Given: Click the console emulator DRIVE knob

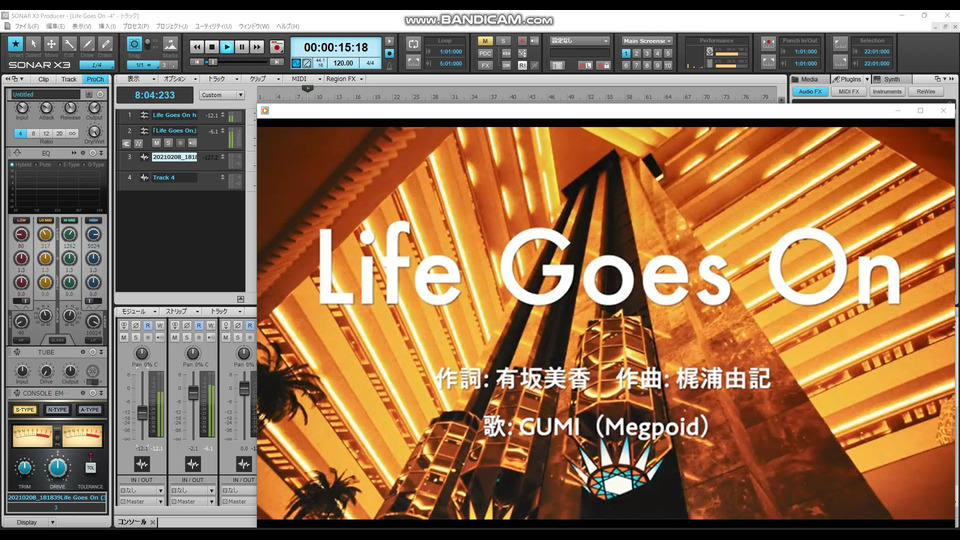Looking at the screenshot, I should [57, 468].
